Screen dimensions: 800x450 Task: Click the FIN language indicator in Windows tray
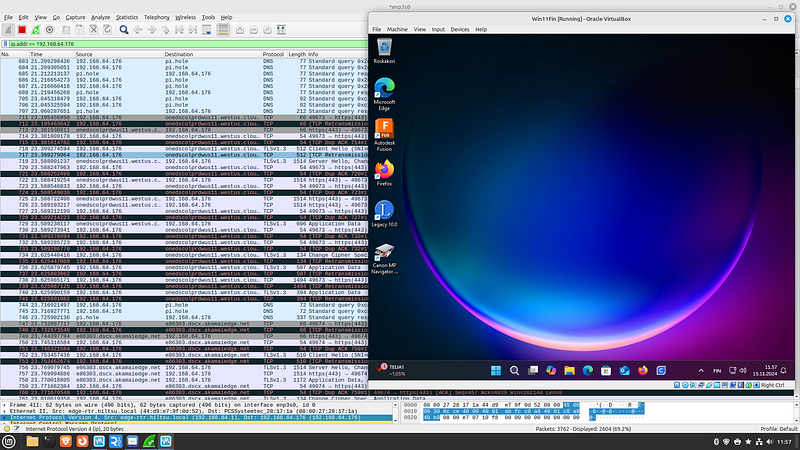[x=717, y=371]
